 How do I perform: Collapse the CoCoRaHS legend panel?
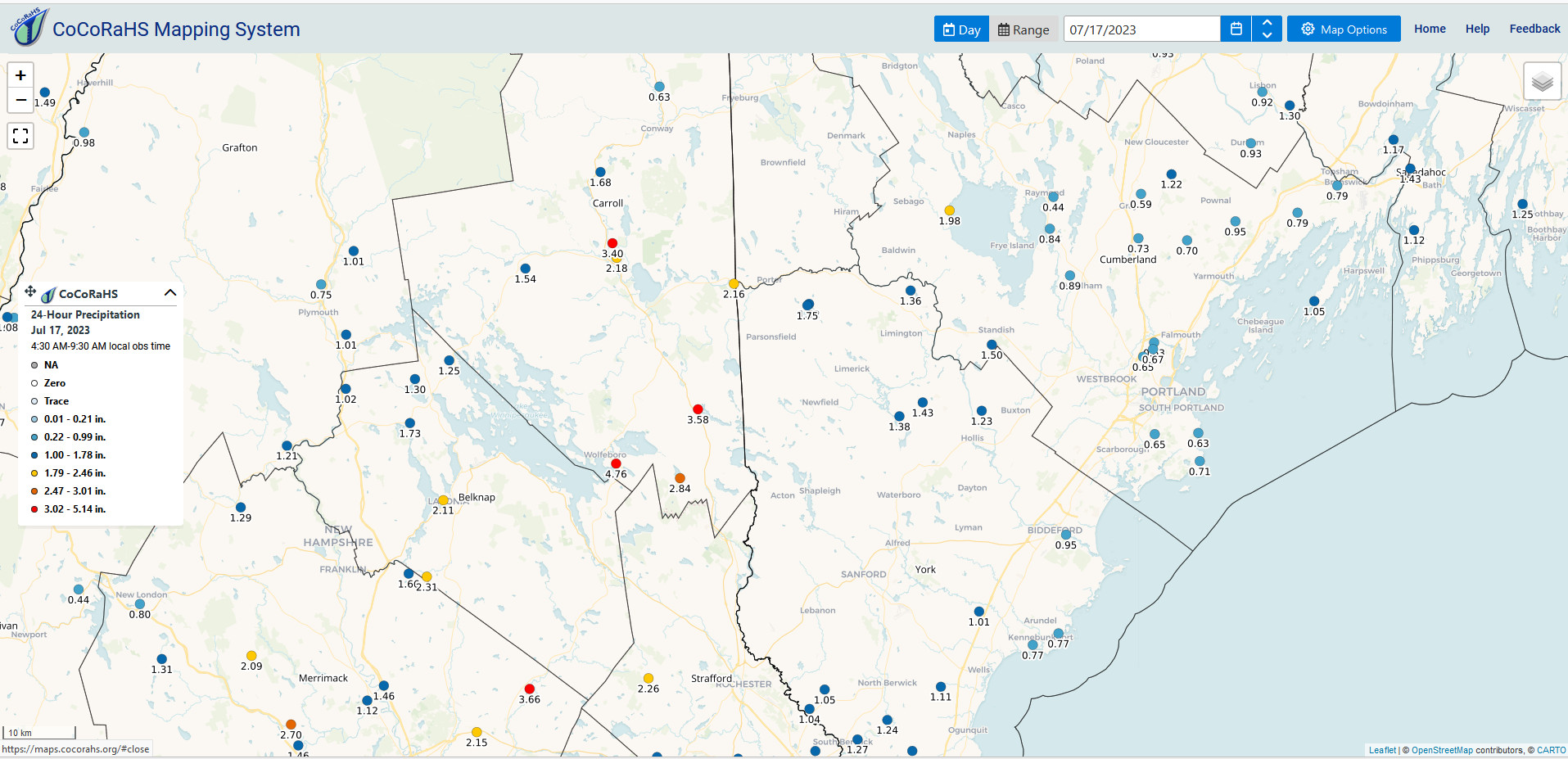170,293
